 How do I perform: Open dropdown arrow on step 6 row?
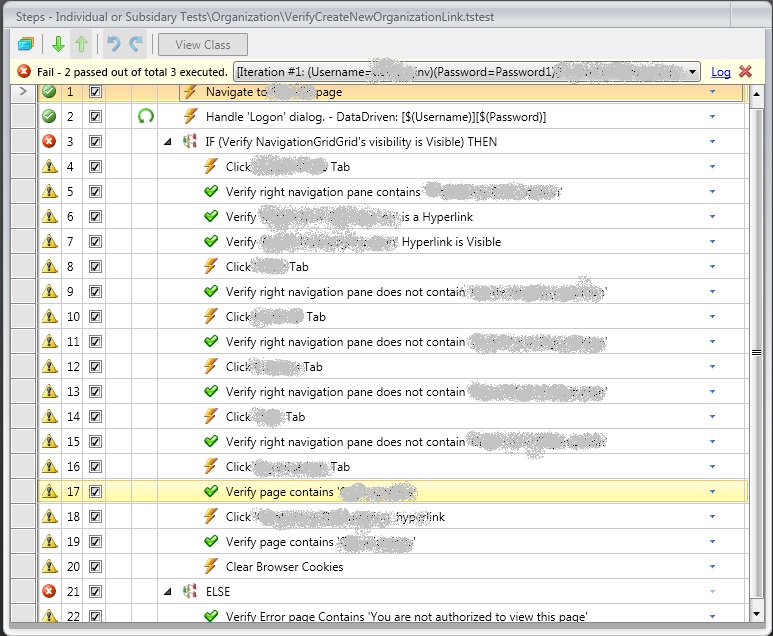(x=712, y=217)
